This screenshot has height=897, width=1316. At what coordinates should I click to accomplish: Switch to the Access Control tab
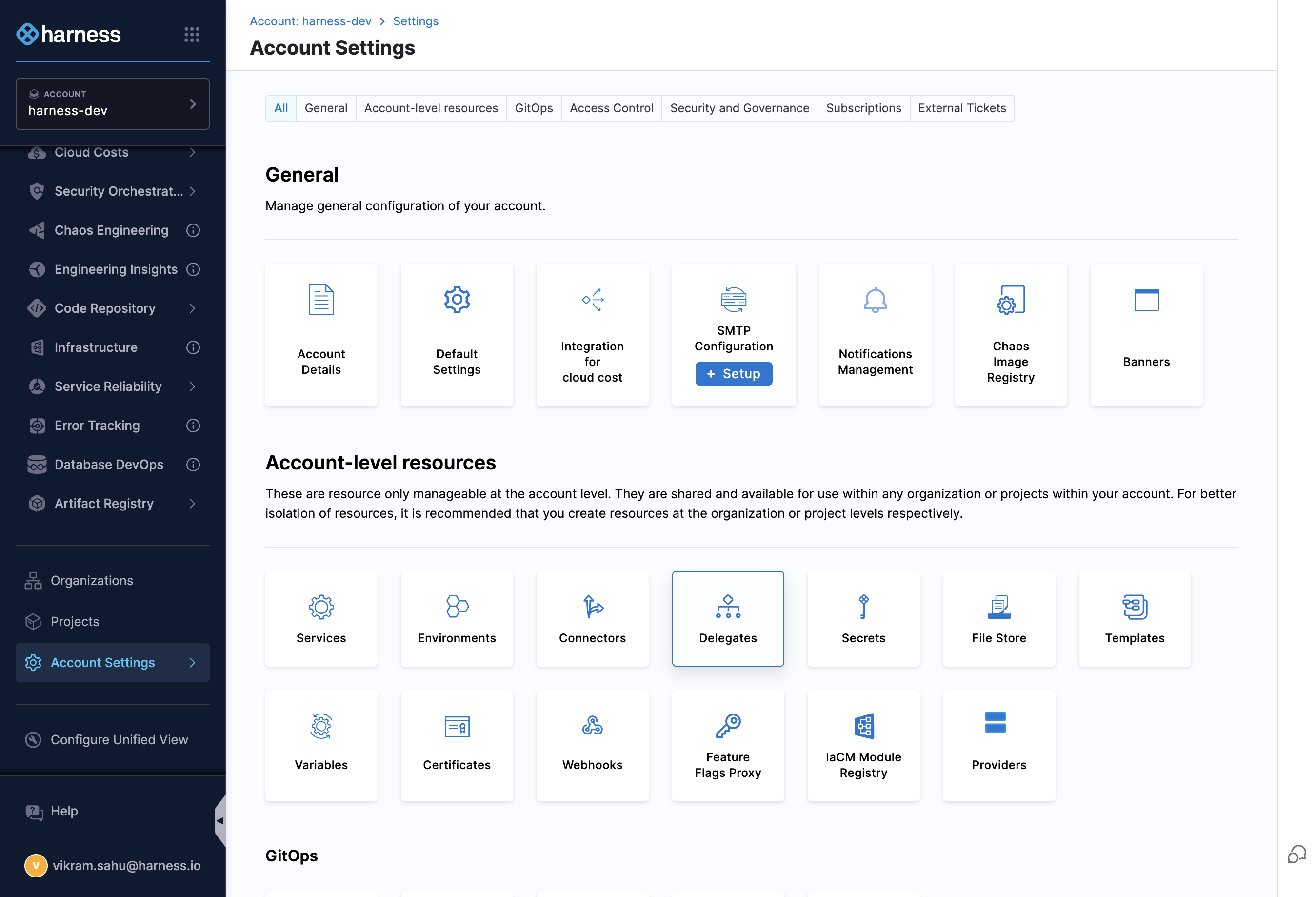[611, 108]
